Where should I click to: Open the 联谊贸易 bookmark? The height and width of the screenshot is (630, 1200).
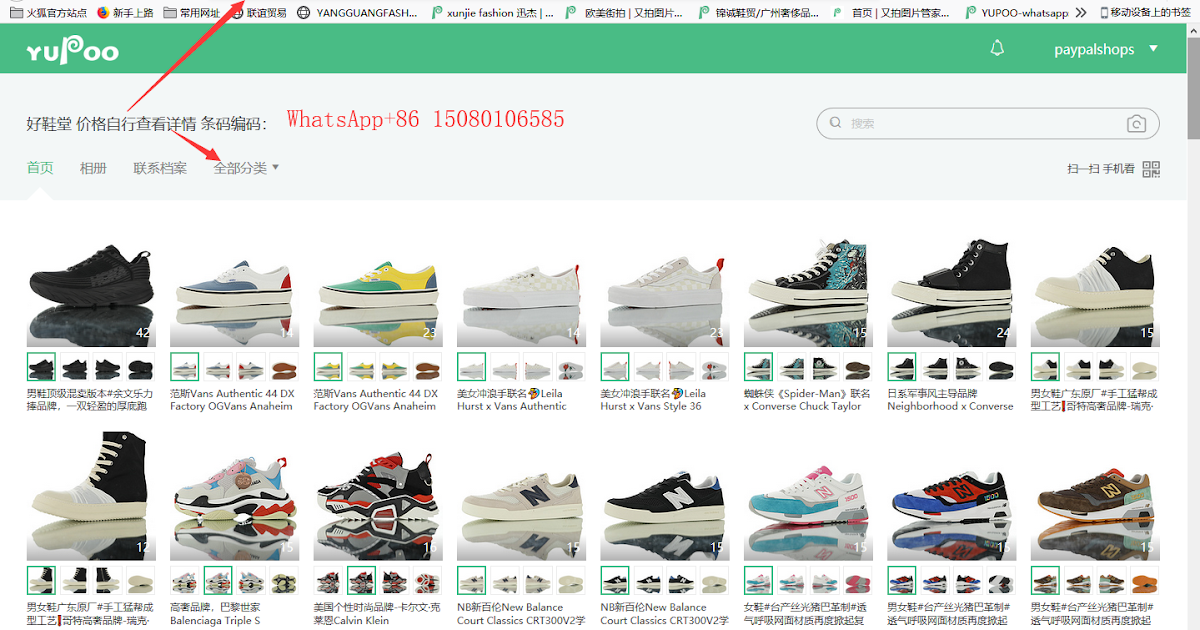click(x=257, y=13)
